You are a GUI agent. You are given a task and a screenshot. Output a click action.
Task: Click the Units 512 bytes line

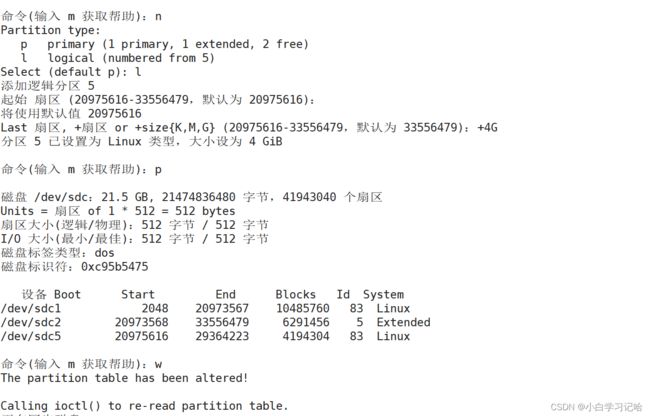click(x=118, y=211)
